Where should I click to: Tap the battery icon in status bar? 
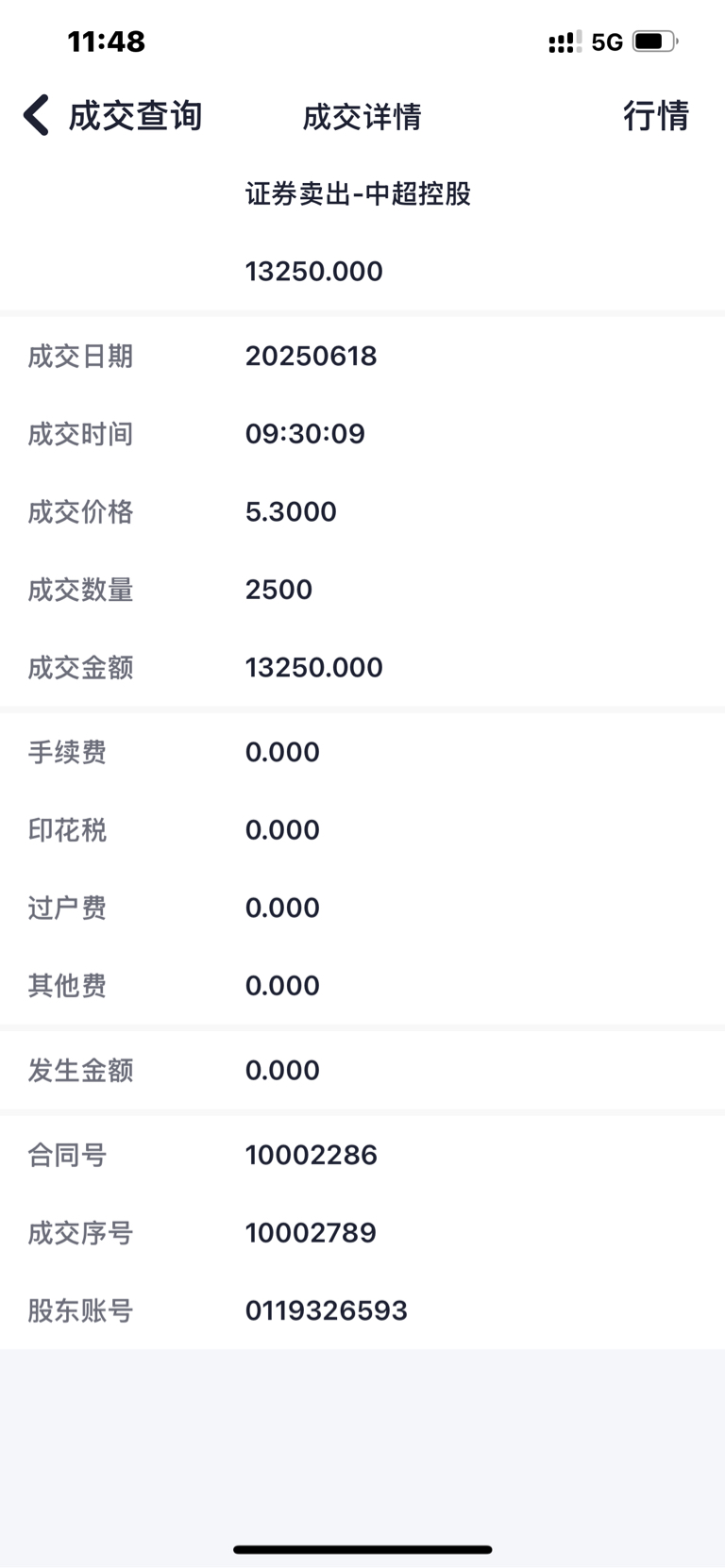click(655, 42)
